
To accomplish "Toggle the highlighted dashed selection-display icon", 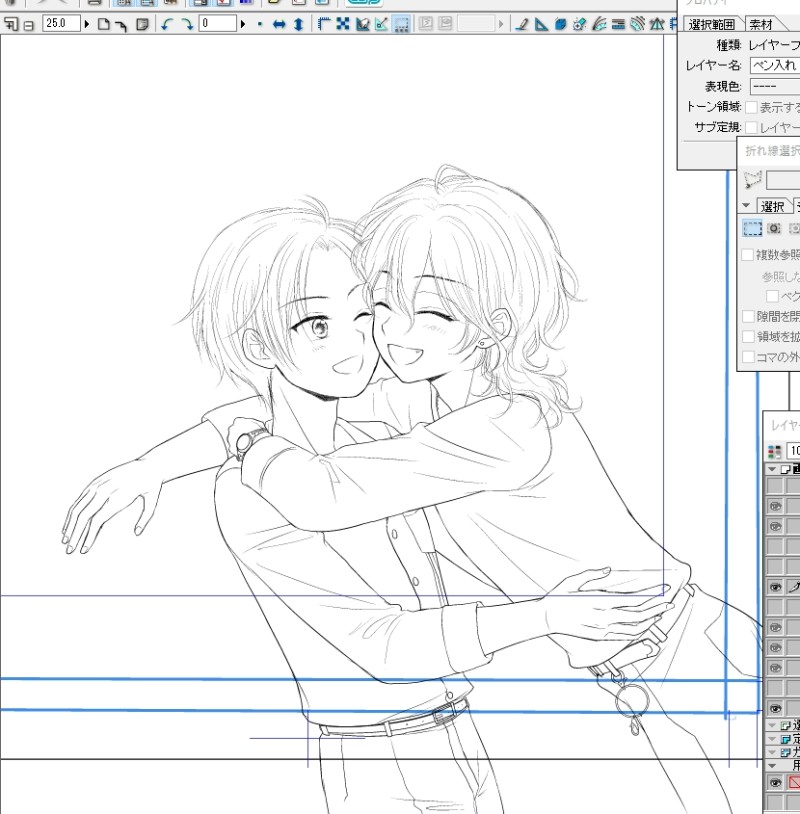I will click(x=401, y=24).
